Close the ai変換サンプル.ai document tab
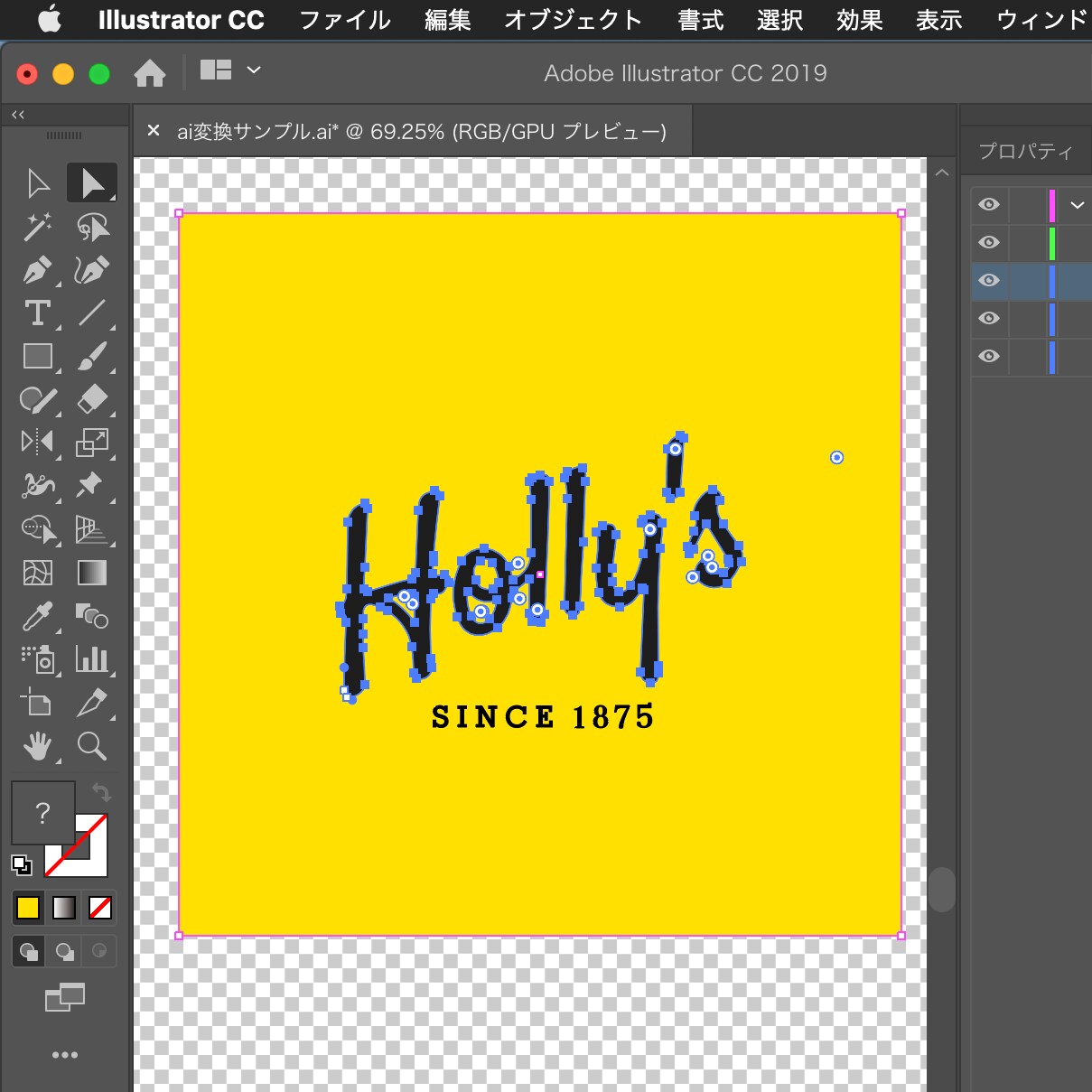The width and height of the screenshot is (1092, 1092). click(154, 131)
